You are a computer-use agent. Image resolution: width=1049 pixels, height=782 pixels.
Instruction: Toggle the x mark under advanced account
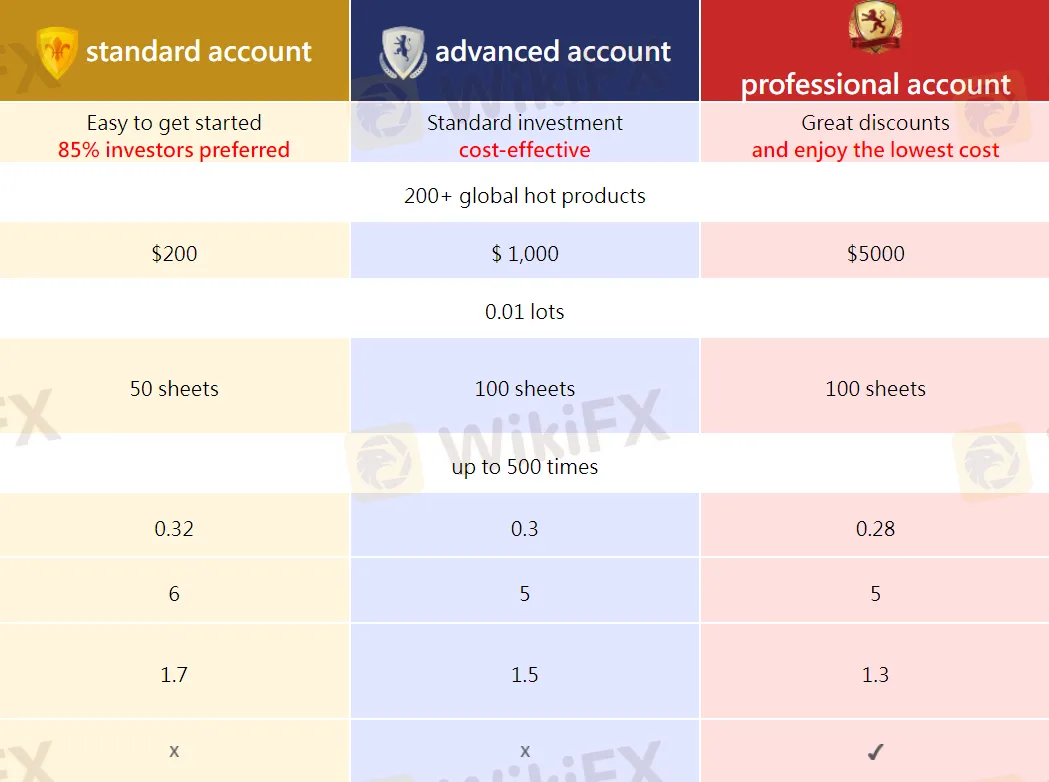pyautogui.click(x=524, y=750)
